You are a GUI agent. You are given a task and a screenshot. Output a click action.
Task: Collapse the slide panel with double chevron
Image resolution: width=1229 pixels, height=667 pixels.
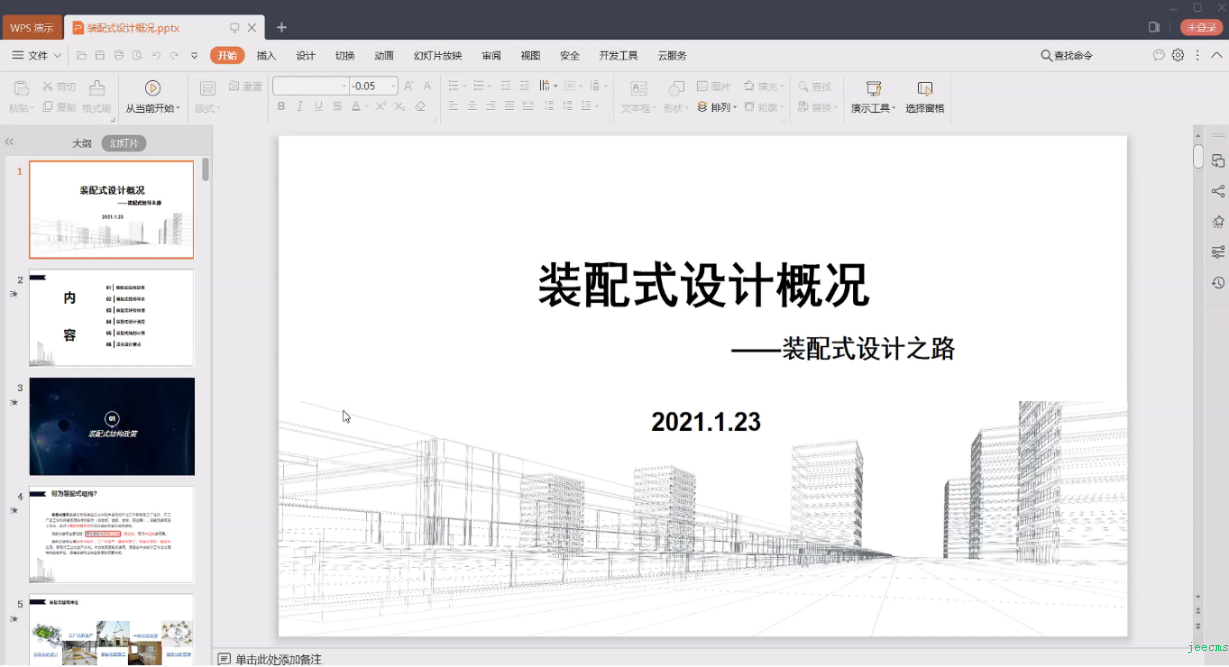pos(10,143)
